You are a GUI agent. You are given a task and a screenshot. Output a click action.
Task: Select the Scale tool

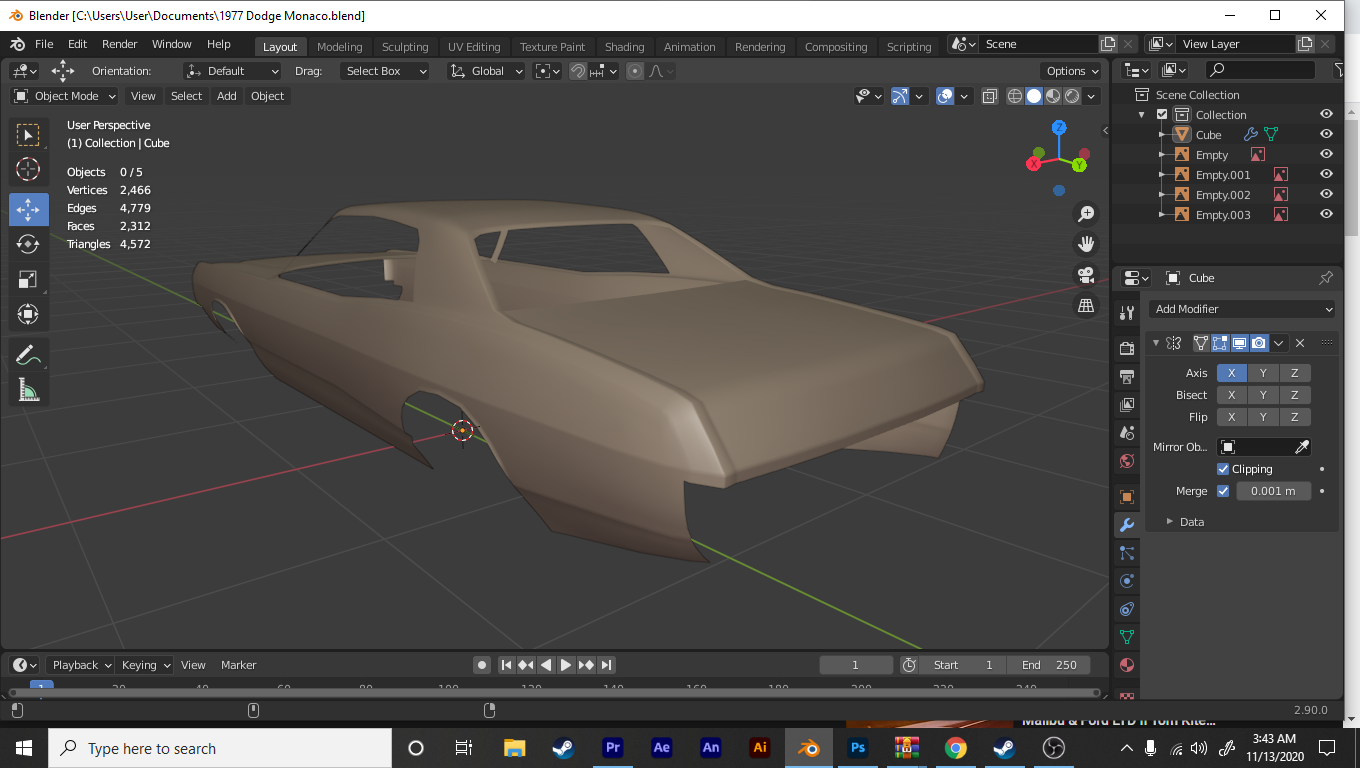click(28, 280)
